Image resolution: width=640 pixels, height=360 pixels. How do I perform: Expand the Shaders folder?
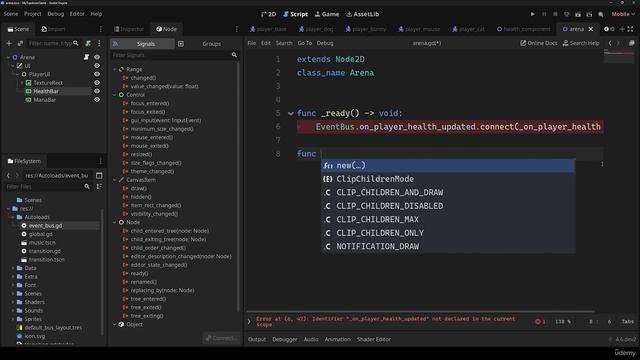13,302
